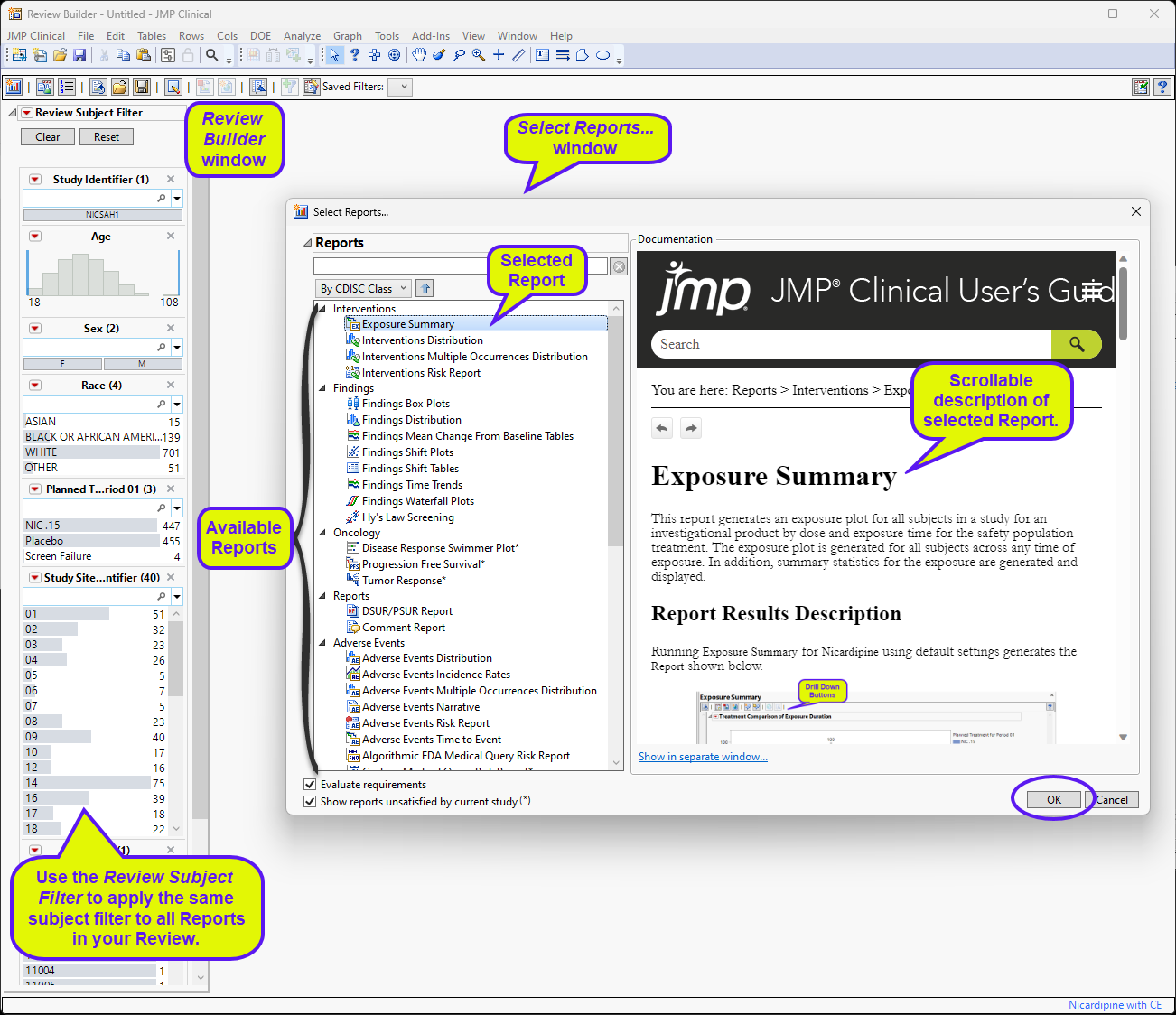This screenshot has width=1176, height=1015.
Task: Click the Open Review folder icon
Action: [120, 87]
